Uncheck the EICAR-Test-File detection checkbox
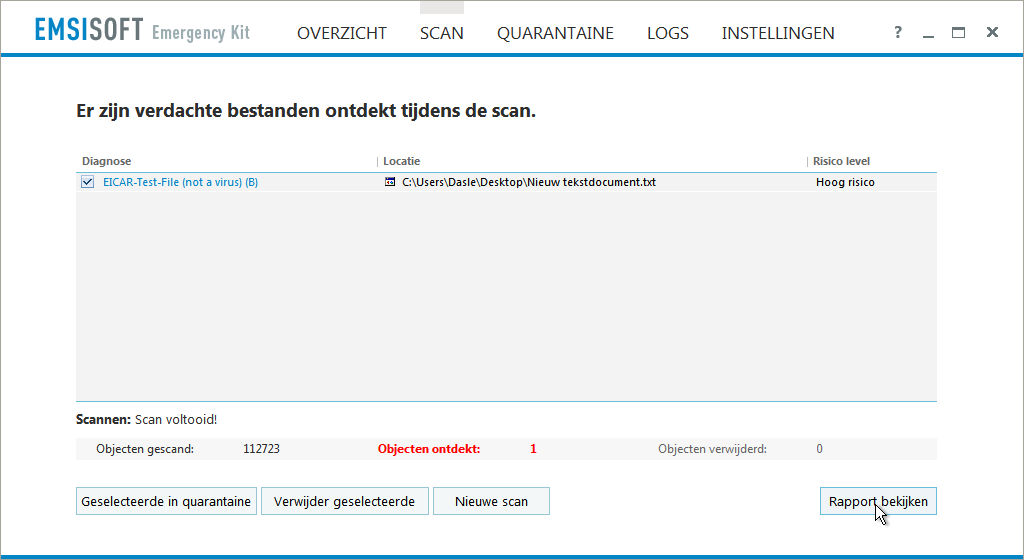This screenshot has height=560, width=1024. click(88, 182)
